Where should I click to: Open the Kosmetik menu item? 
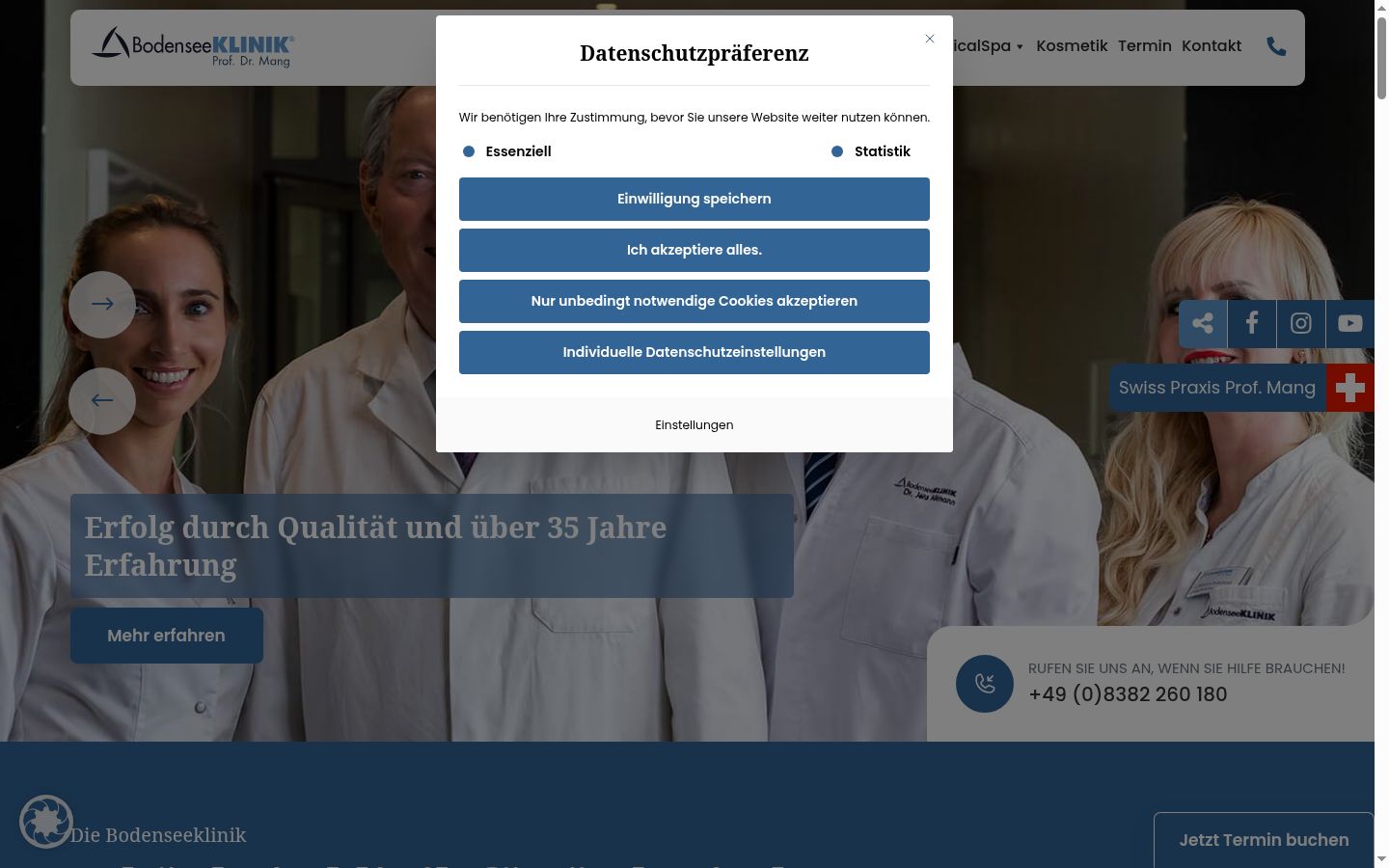pos(1072,45)
